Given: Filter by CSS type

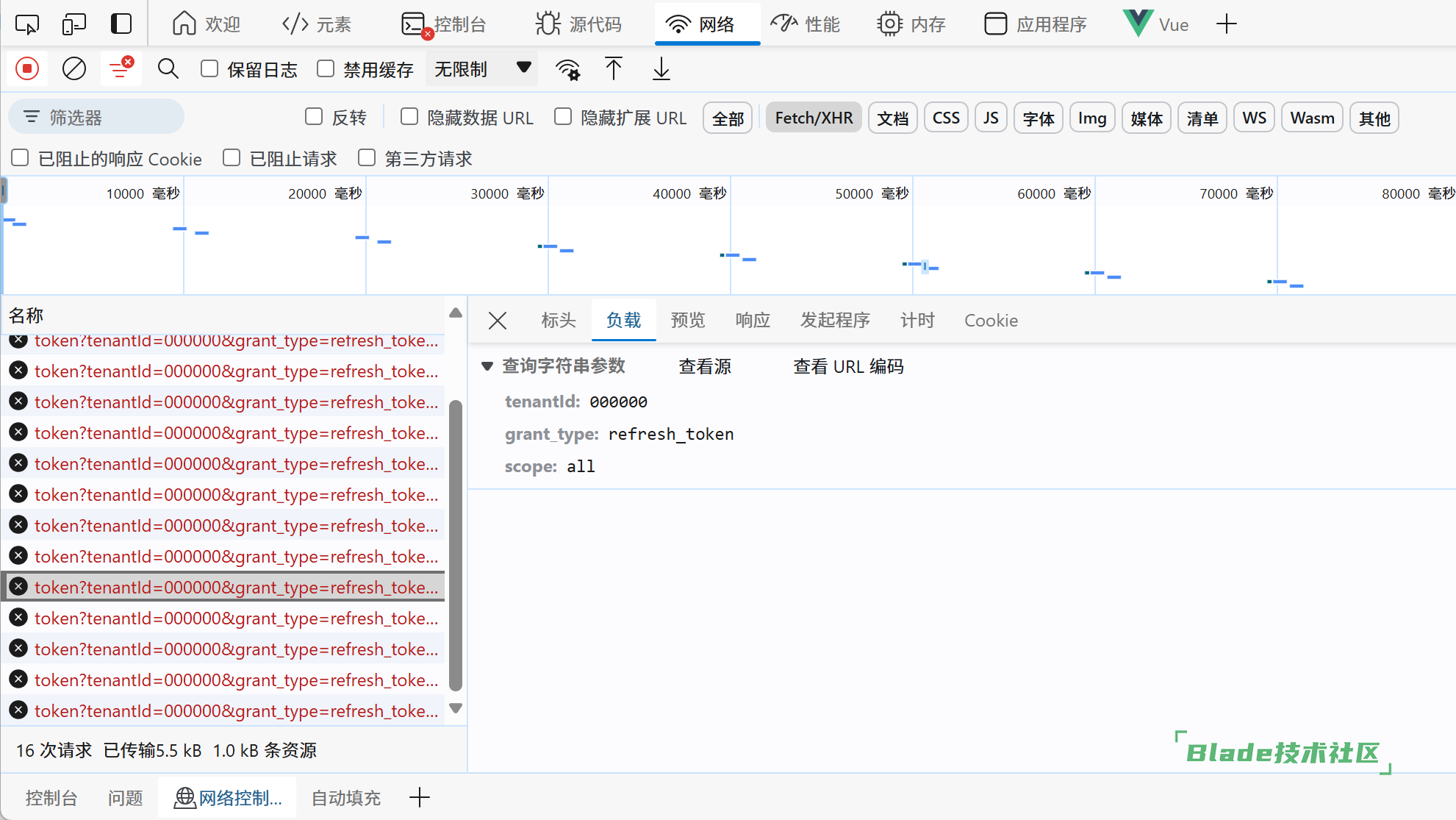Looking at the screenshot, I should 946,118.
